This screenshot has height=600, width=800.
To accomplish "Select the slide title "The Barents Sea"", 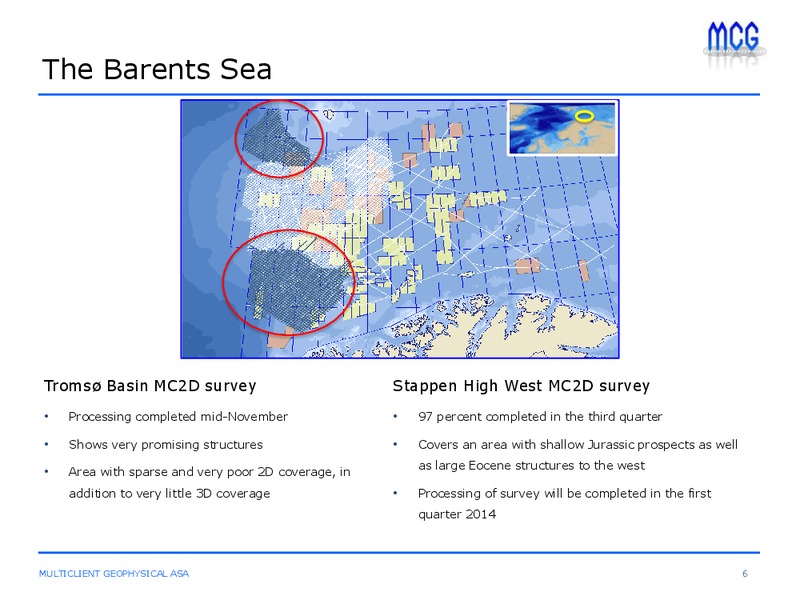I will (157, 69).
